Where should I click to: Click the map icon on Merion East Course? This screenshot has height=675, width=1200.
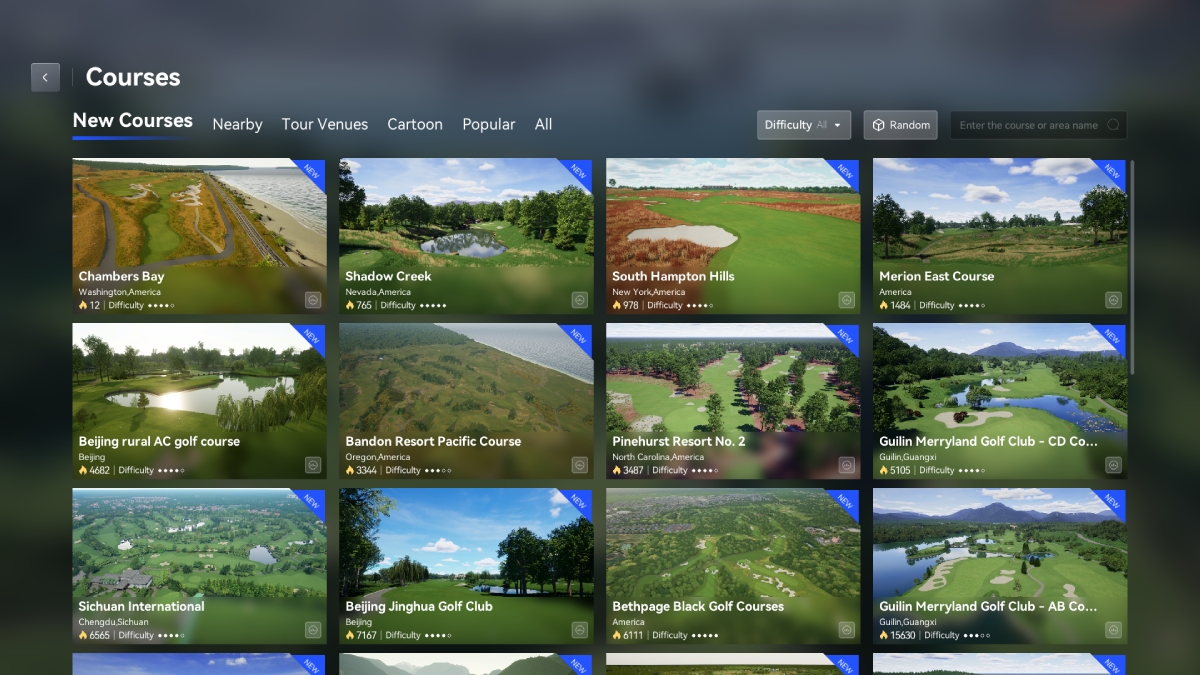click(1113, 299)
